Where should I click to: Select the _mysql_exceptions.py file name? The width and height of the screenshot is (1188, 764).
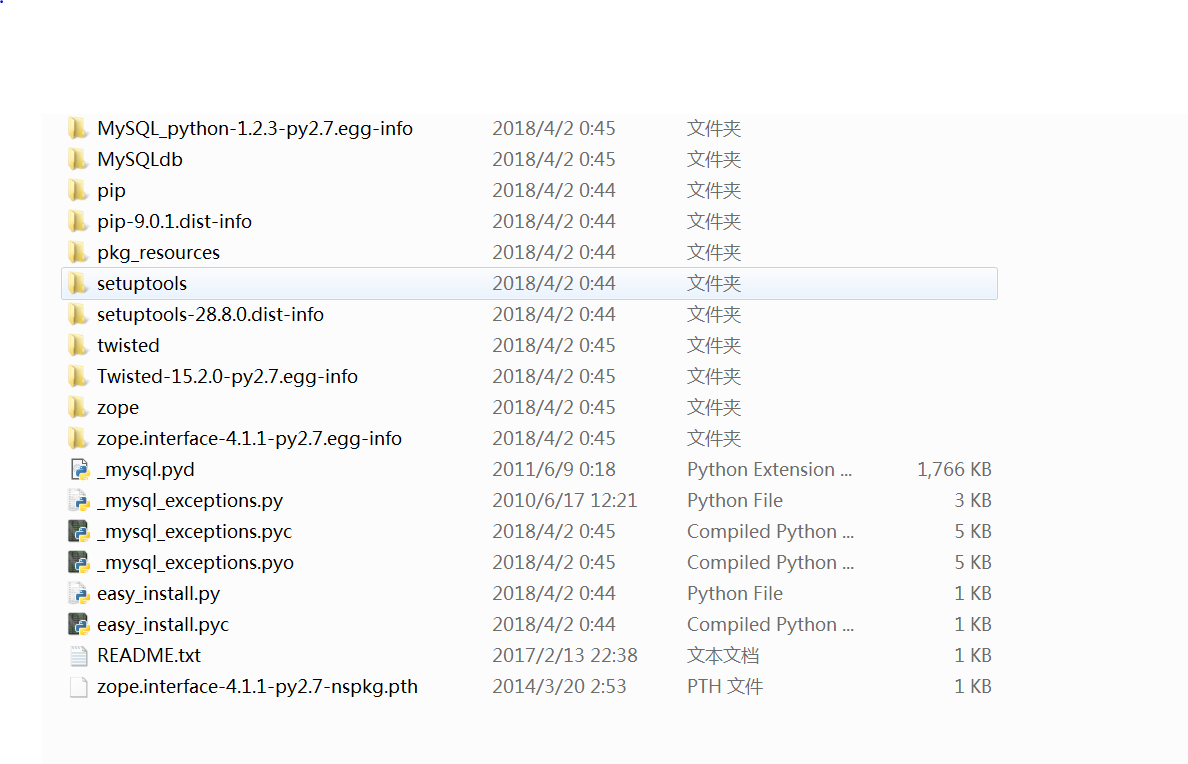tap(190, 501)
